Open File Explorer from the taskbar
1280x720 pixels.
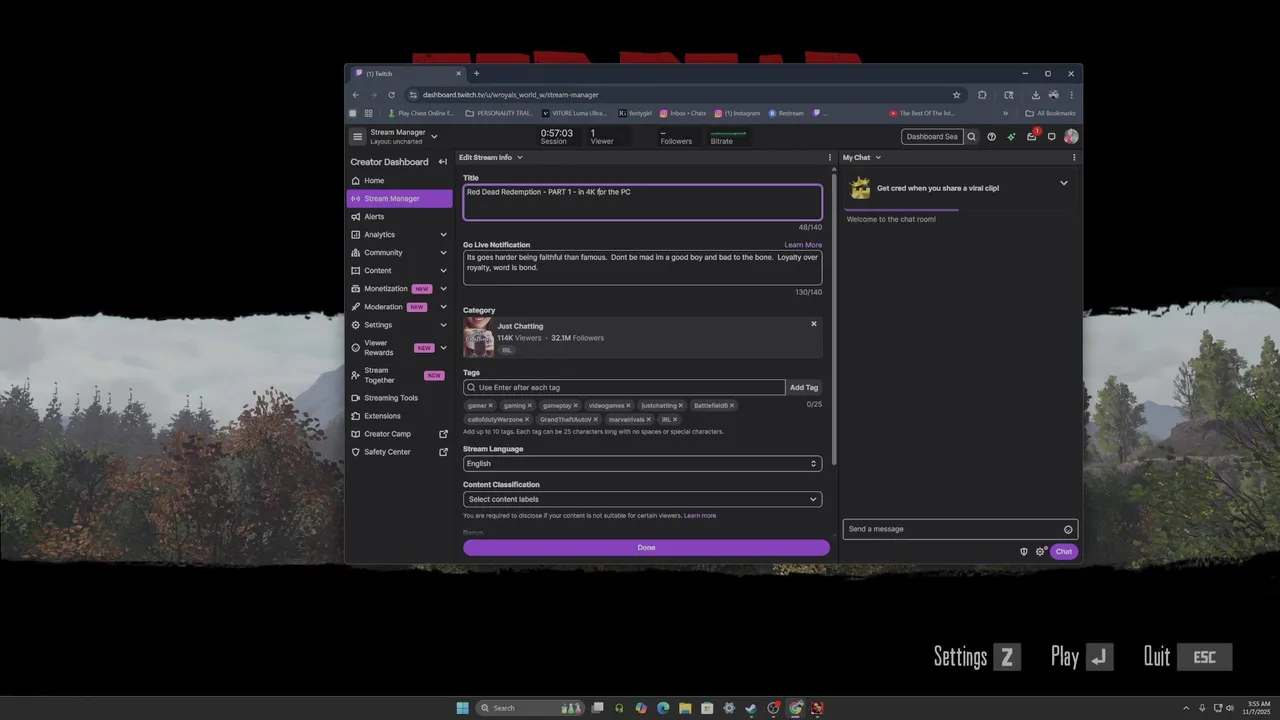coord(685,708)
